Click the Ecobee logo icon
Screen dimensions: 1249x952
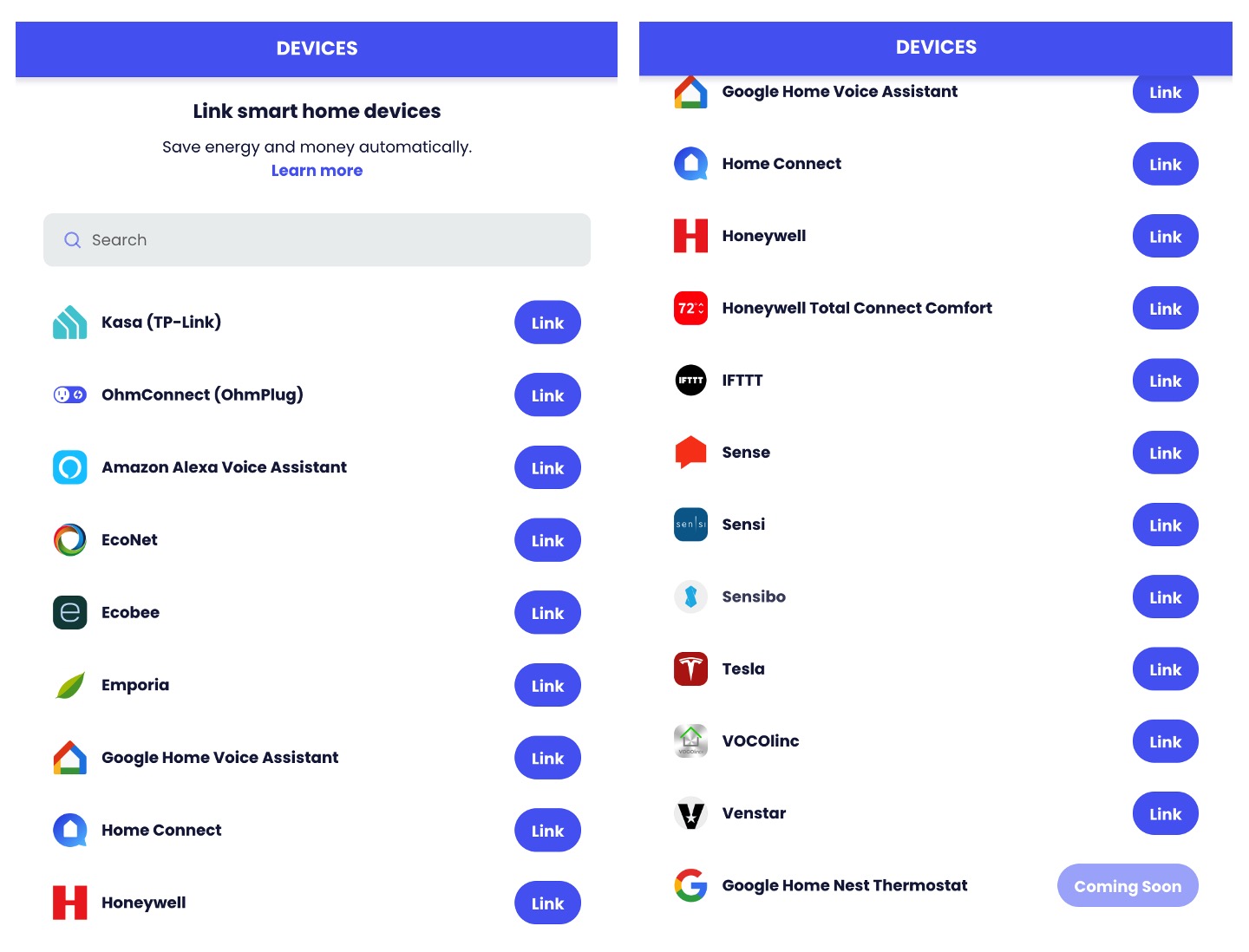(69, 612)
